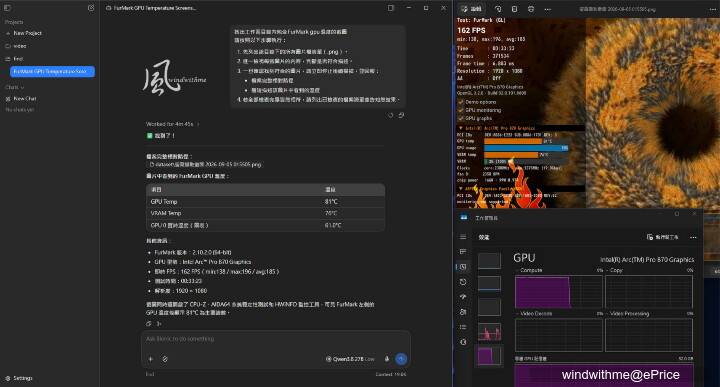The width and height of the screenshot is (720, 387).
Task: Toggle the Demo options checkbox in FurMark
Action: tap(461, 102)
